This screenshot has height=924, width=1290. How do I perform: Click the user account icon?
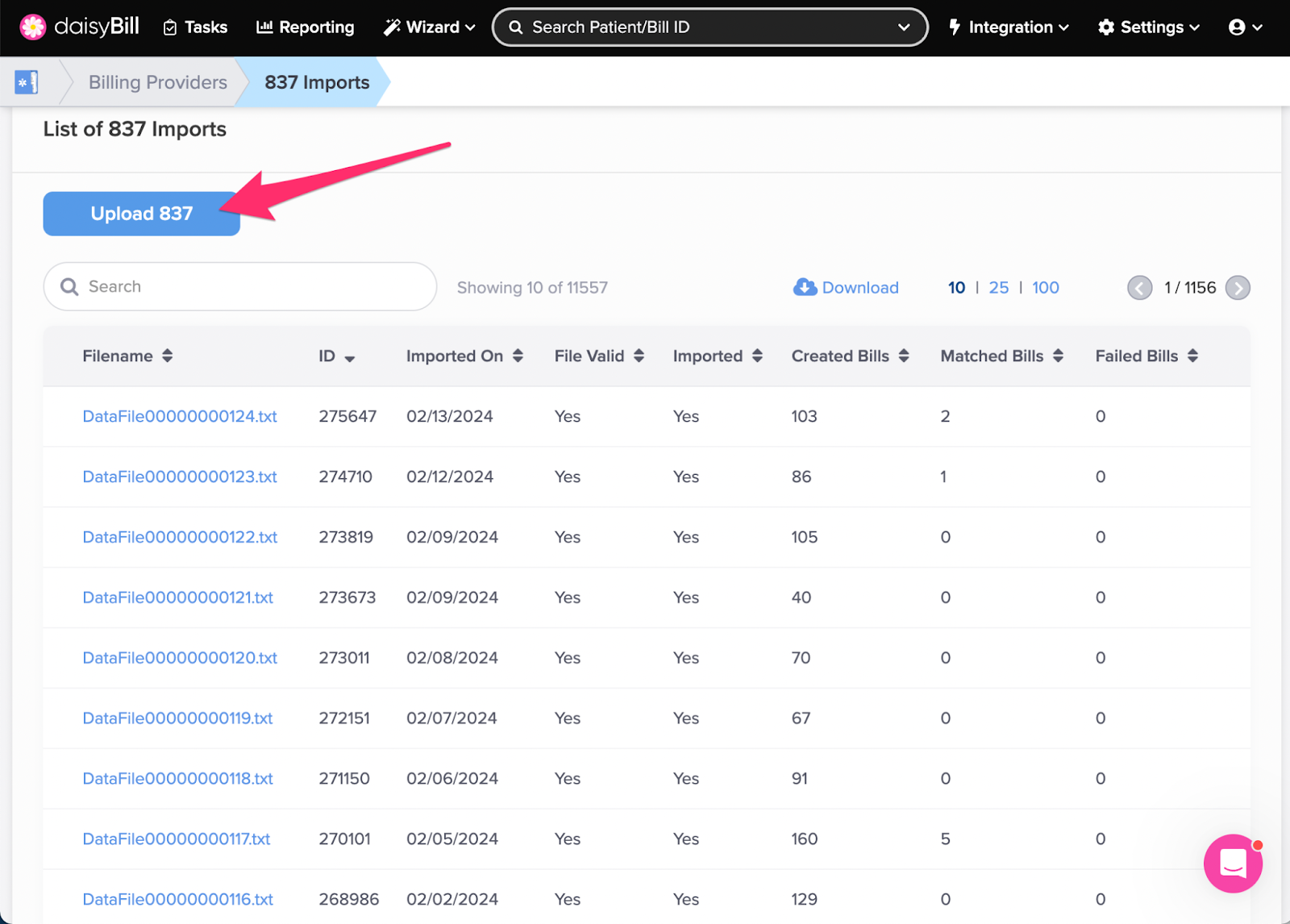[x=1239, y=27]
